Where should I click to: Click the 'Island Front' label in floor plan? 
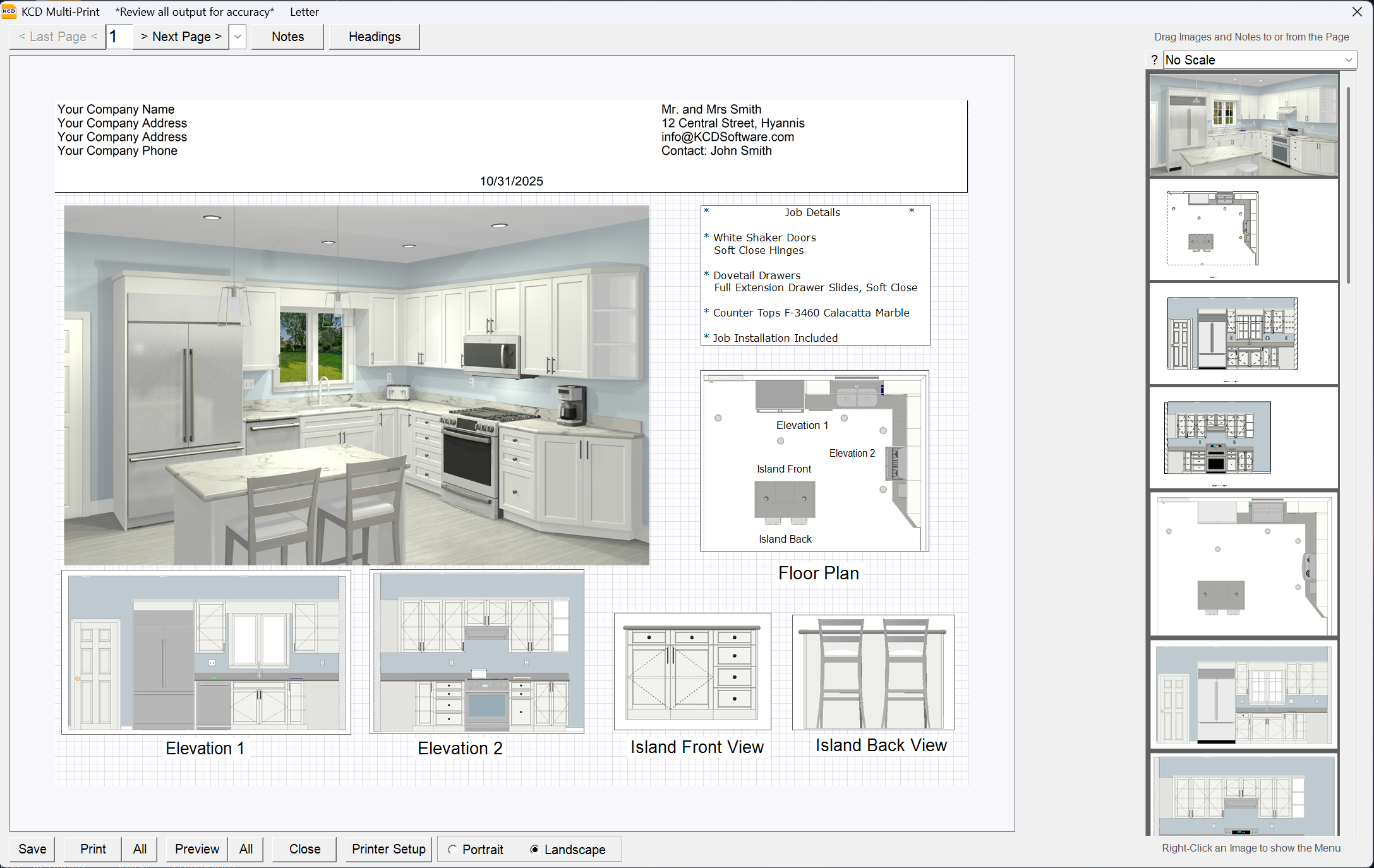pos(784,469)
